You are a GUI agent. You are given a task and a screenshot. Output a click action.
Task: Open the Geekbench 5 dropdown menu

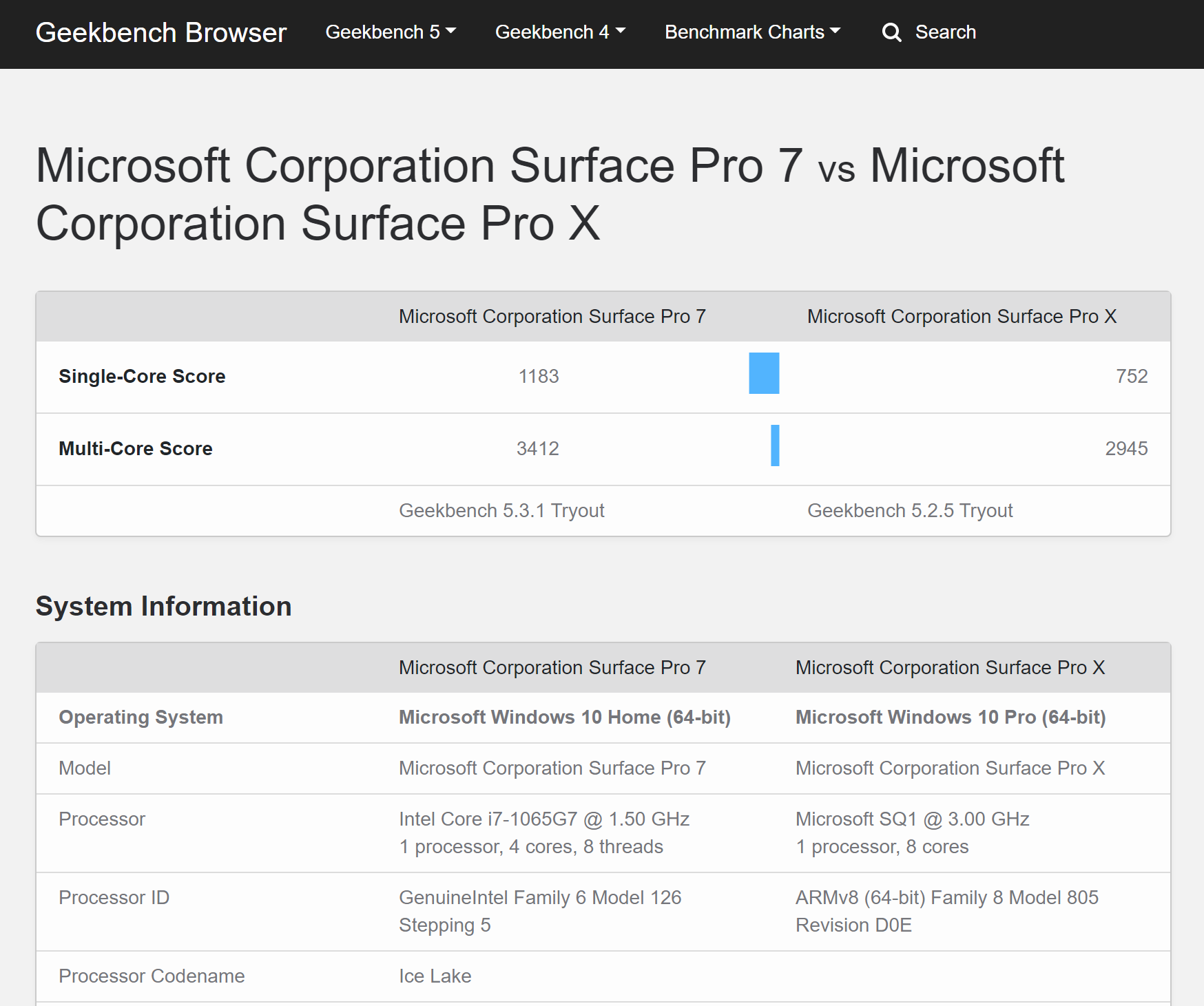point(390,32)
